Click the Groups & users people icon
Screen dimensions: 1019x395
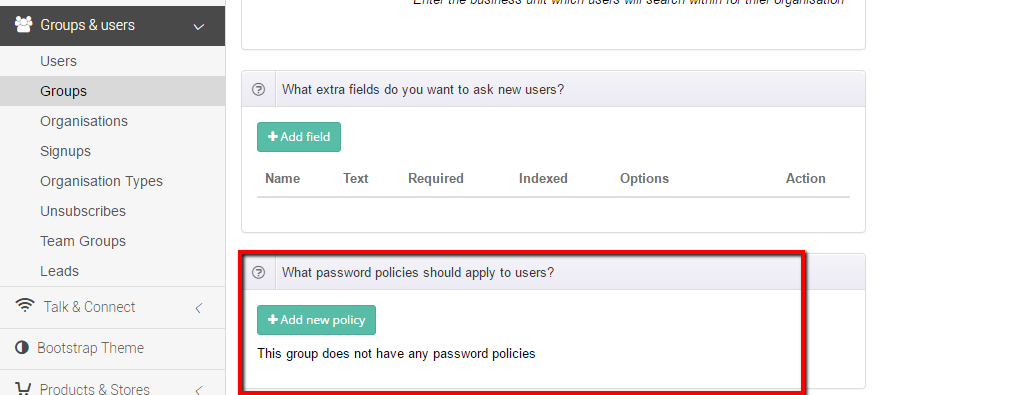click(x=23, y=25)
